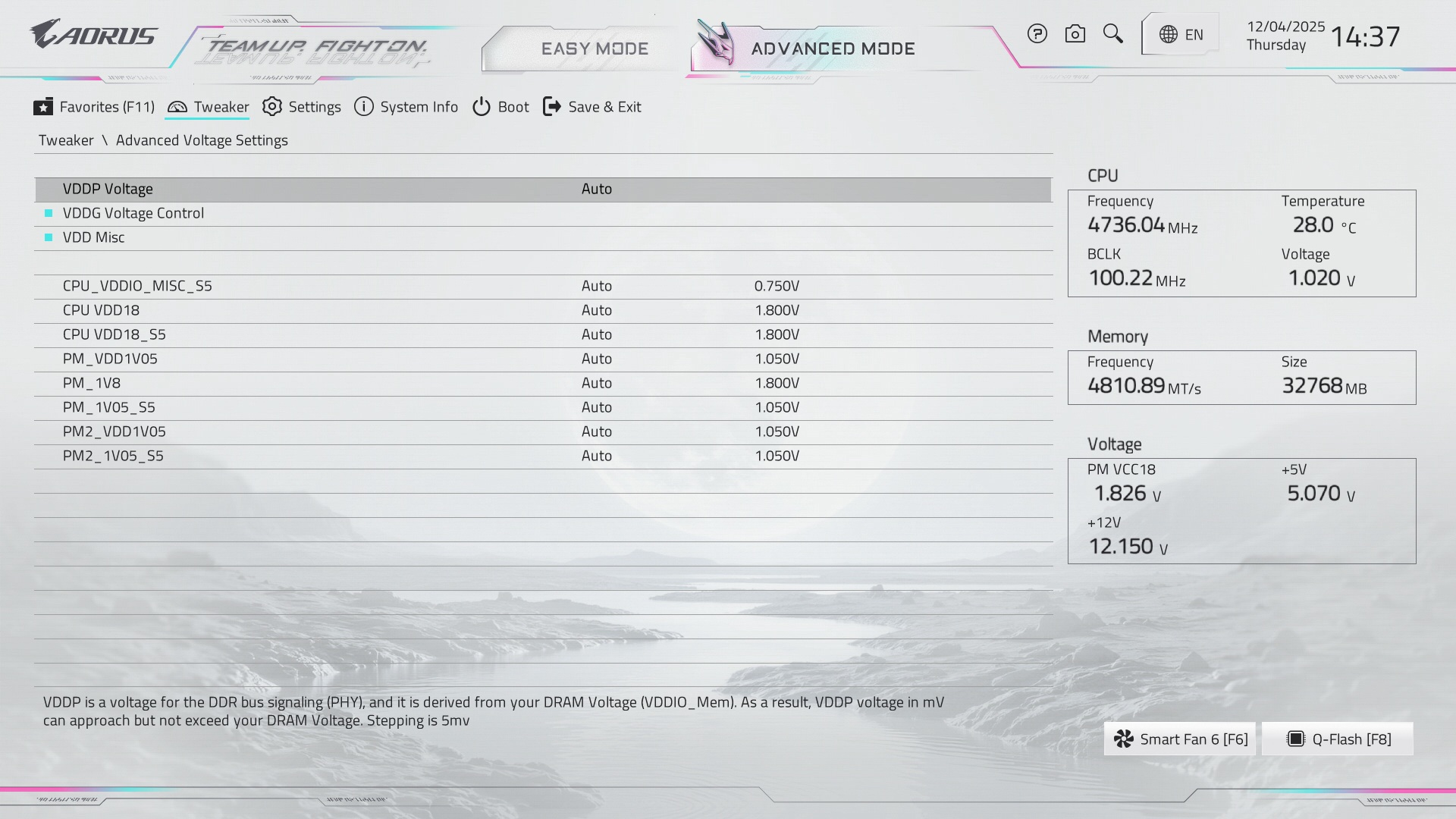Click the Smart Fan 6 fan icon

point(1124,739)
